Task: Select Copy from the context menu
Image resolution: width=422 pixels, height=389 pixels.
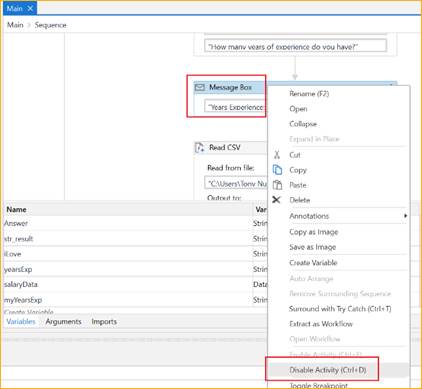Action: [x=298, y=170]
